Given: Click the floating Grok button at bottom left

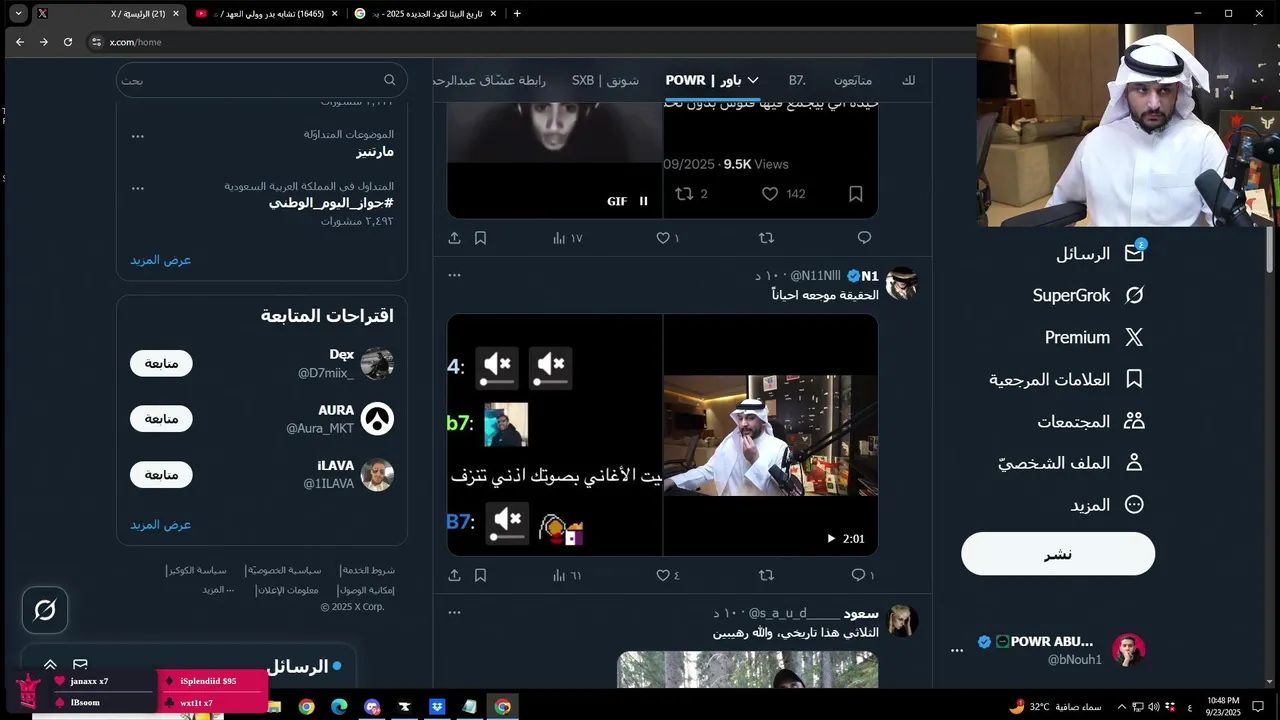Looking at the screenshot, I should tap(45, 610).
